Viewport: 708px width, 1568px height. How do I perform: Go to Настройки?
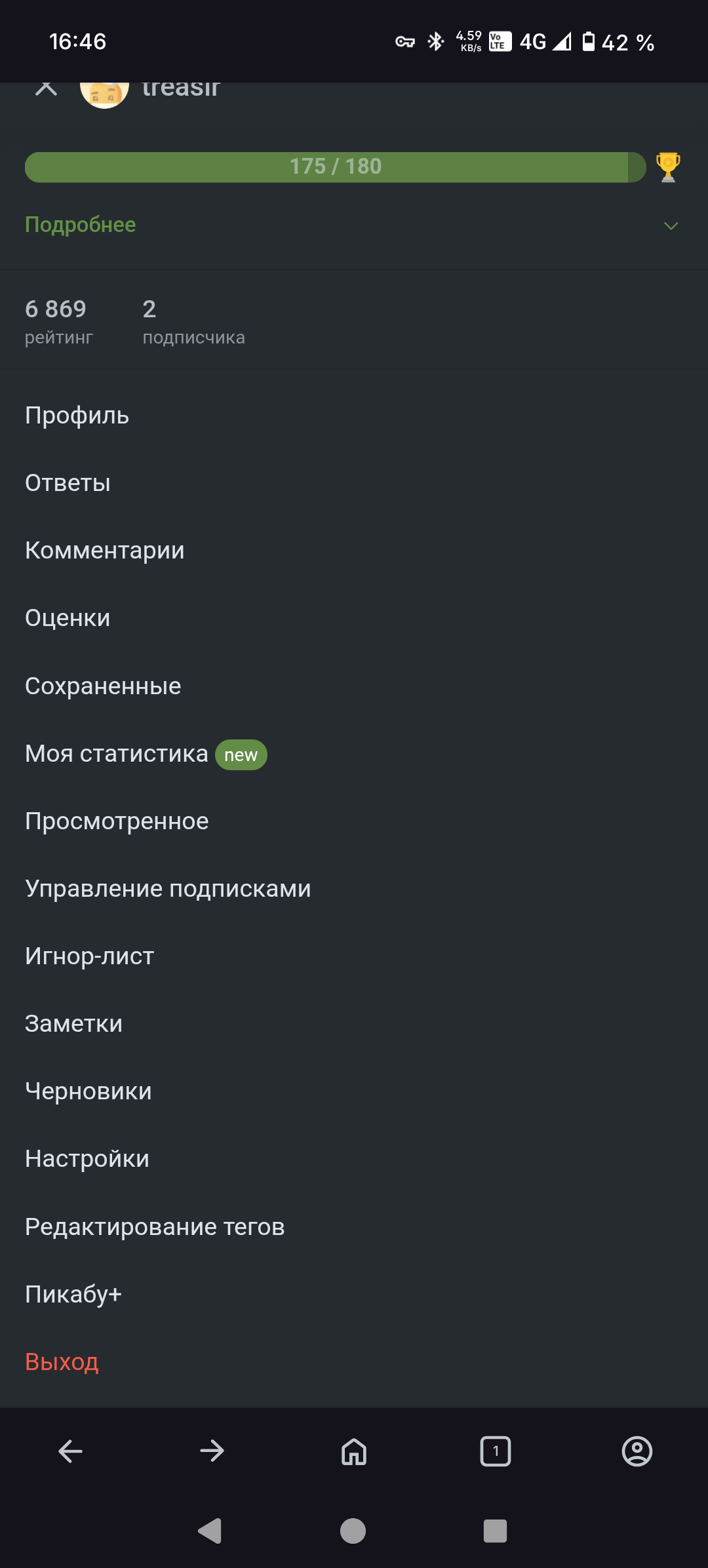[x=87, y=1159]
